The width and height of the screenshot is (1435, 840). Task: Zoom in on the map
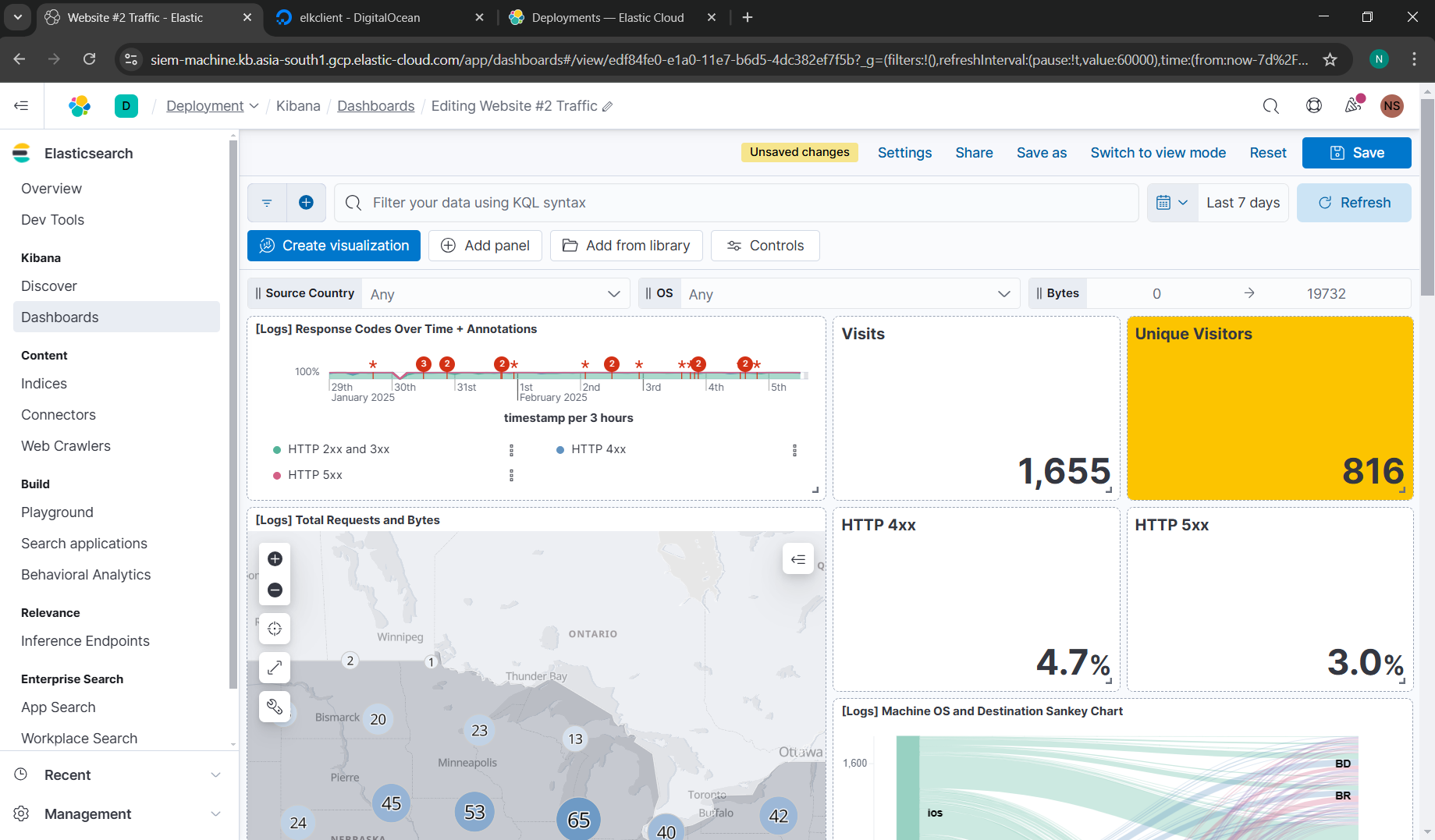coord(275,558)
